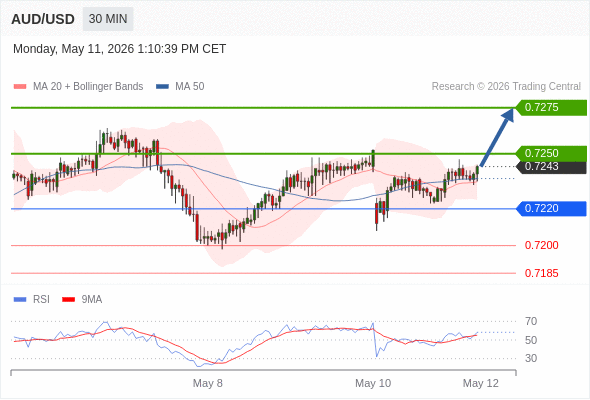Image resolution: width=590 pixels, height=400 pixels.
Task: Toggle the 9MA legend entry
Action: pos(82,300)
